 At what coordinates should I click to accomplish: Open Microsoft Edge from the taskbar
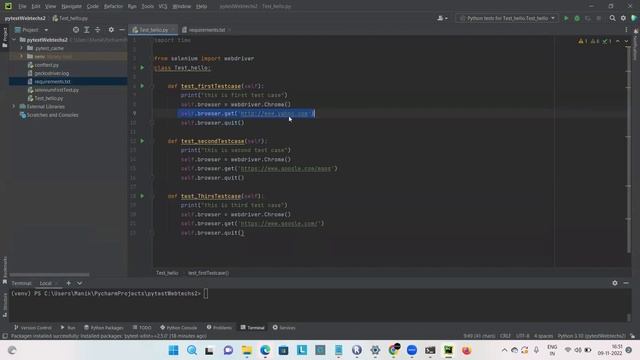(265, 350)
